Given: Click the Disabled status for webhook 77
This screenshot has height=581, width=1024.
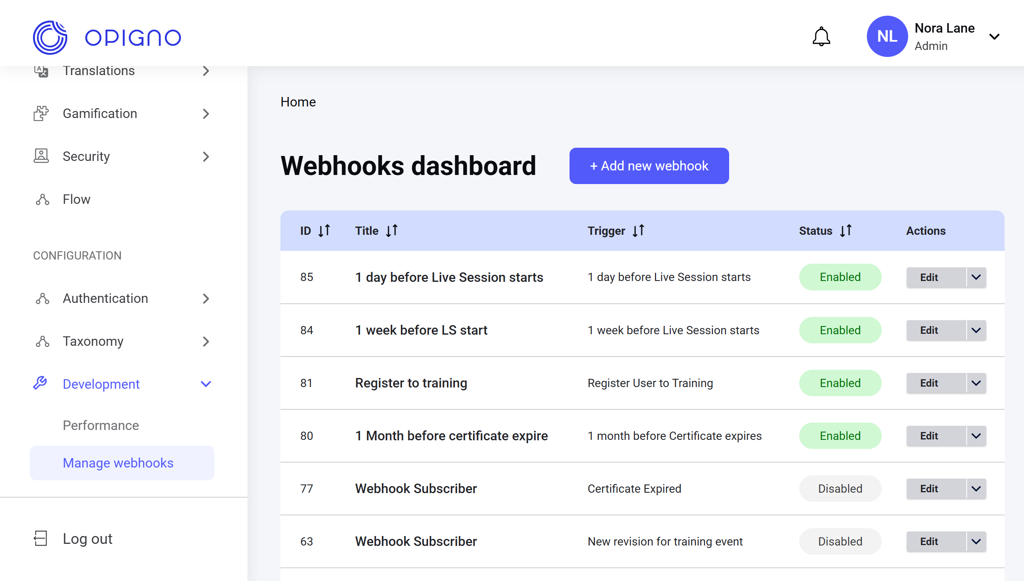Looking at the screenshot, I should (840, 489).
